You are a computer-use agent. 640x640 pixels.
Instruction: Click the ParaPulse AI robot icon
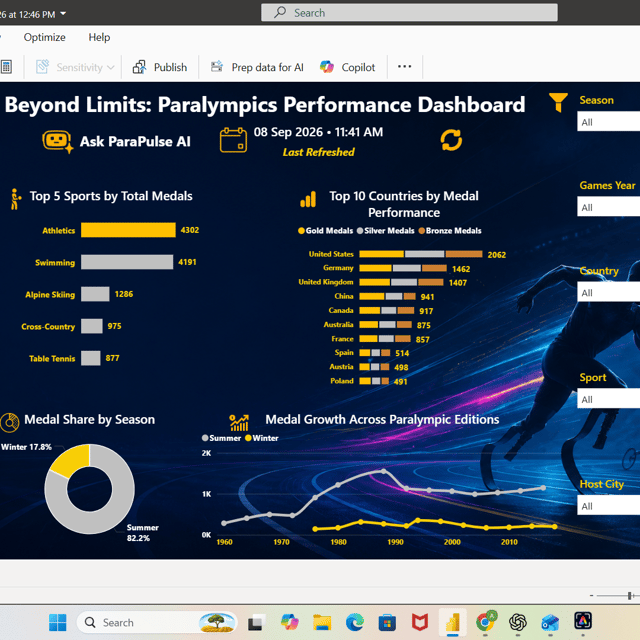[57, 142]
